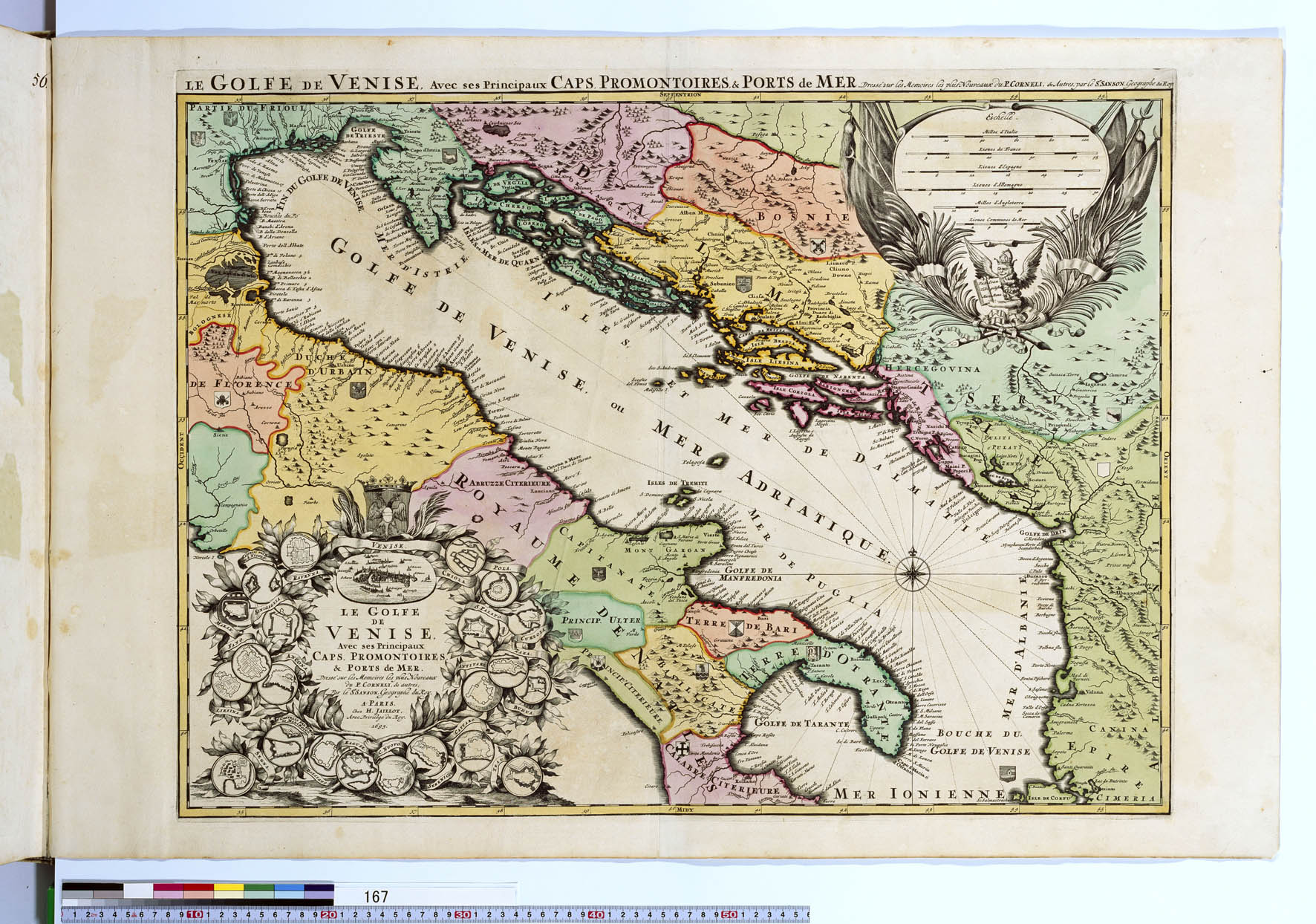Click the main title 'LE GOLFE DE VENISE' heading
Image resolution: width=1316 pixels, height=924 pixels.
[x=302, y=83]
